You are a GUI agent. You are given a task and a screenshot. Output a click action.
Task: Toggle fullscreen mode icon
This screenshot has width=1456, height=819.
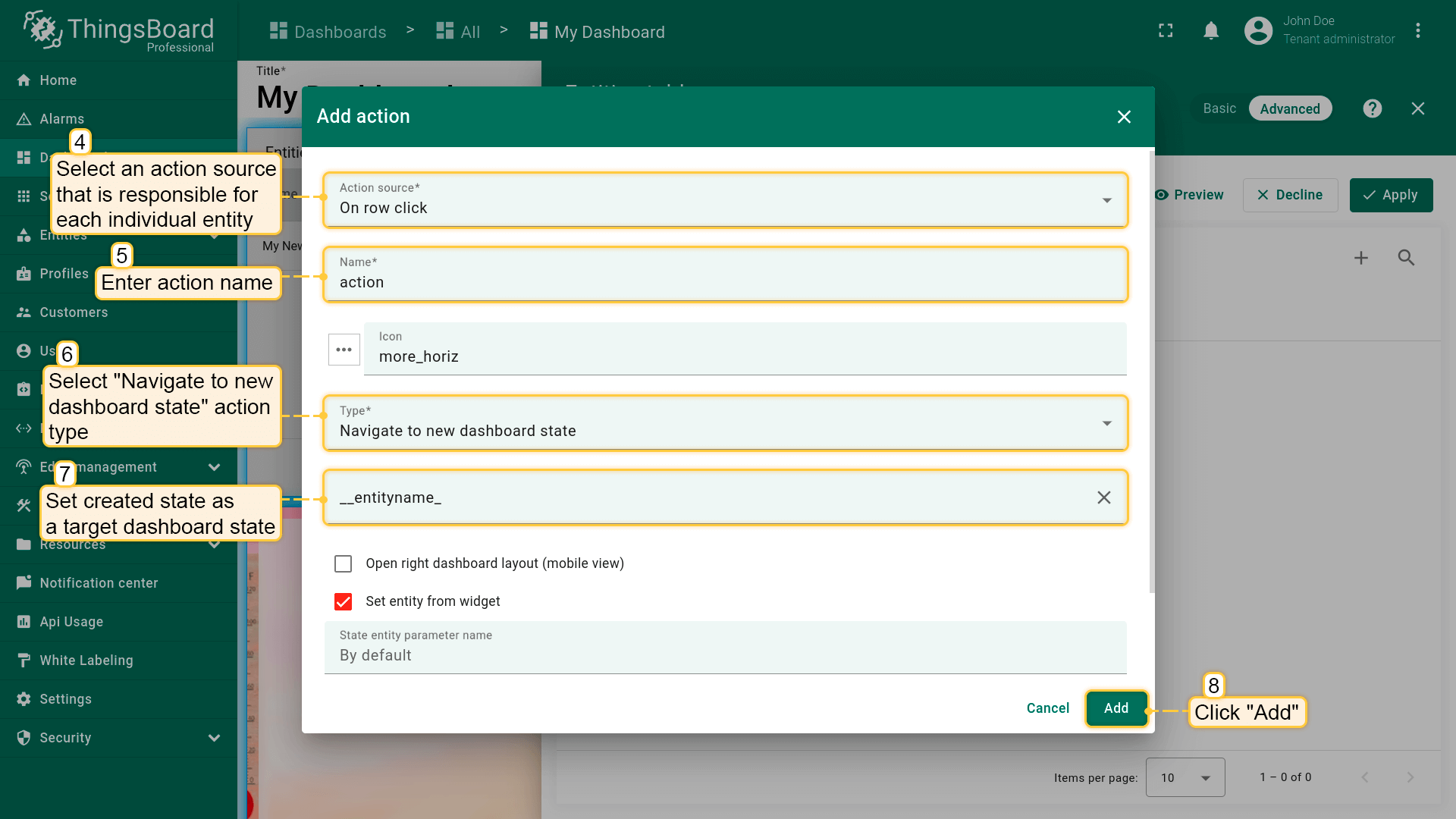click(1166, 31)
